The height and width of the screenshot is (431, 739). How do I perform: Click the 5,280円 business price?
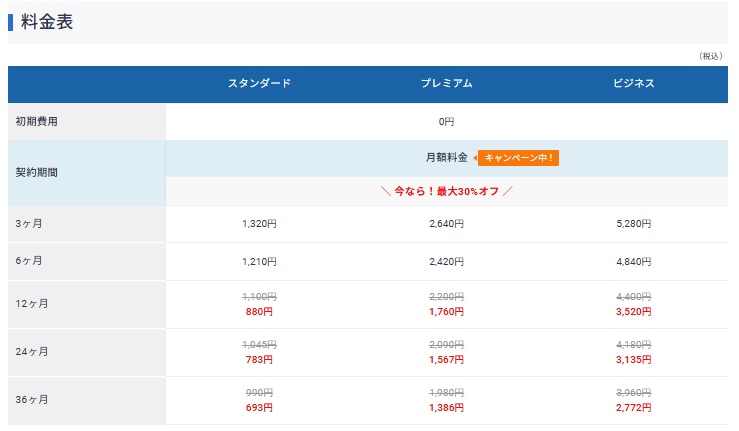(634, 224)
